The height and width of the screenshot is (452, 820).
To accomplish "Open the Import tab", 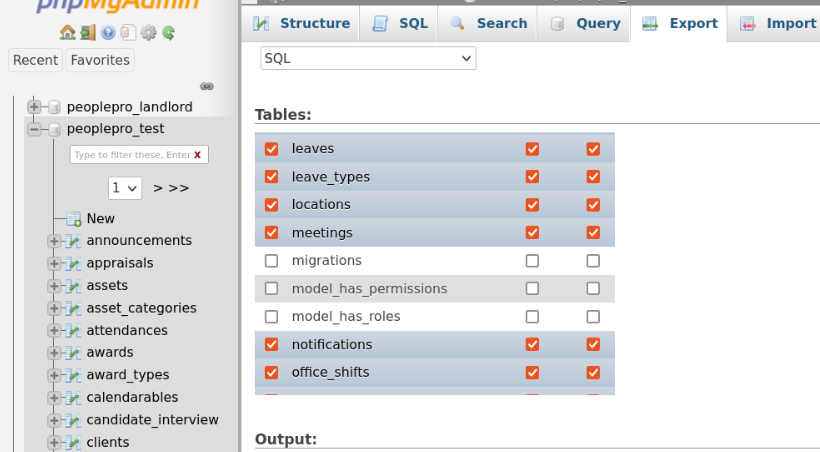I will [778, 23].
